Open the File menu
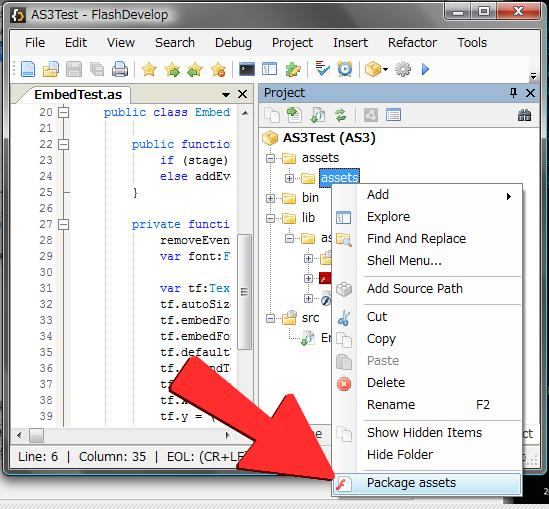 point(35,43)
